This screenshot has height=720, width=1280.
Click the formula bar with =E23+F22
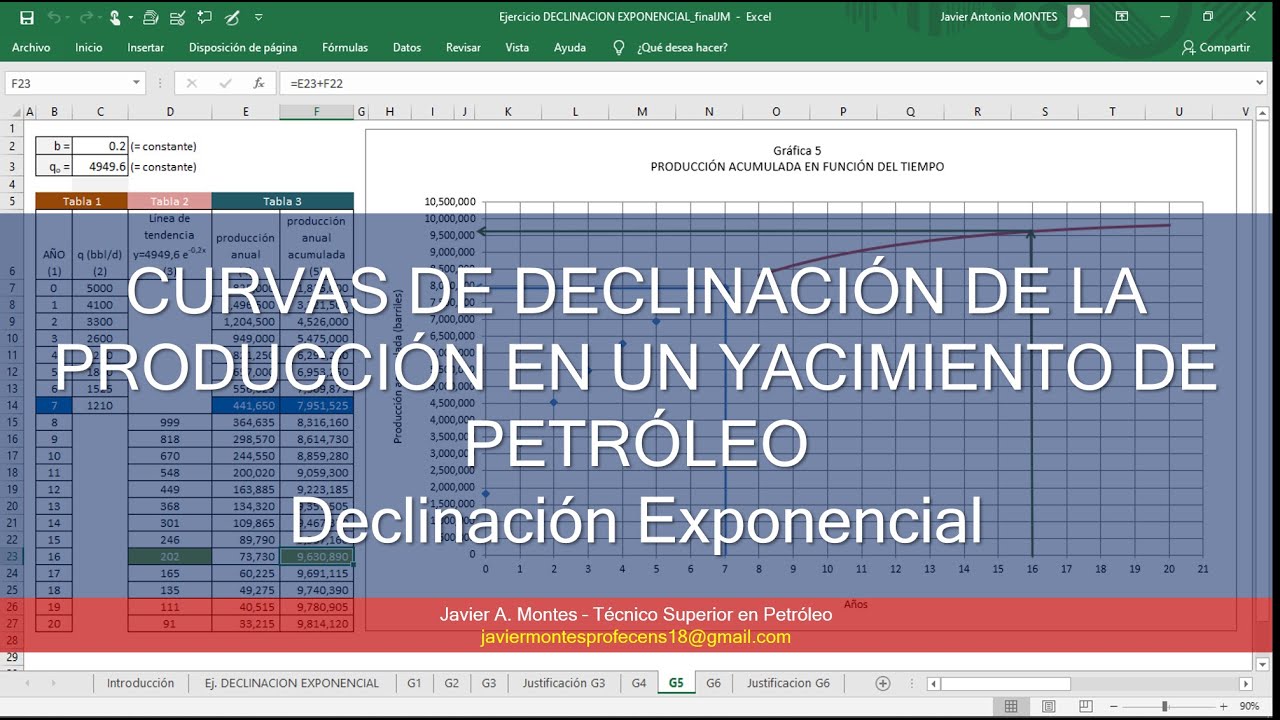pyautogui.click(x=765, y=83)
